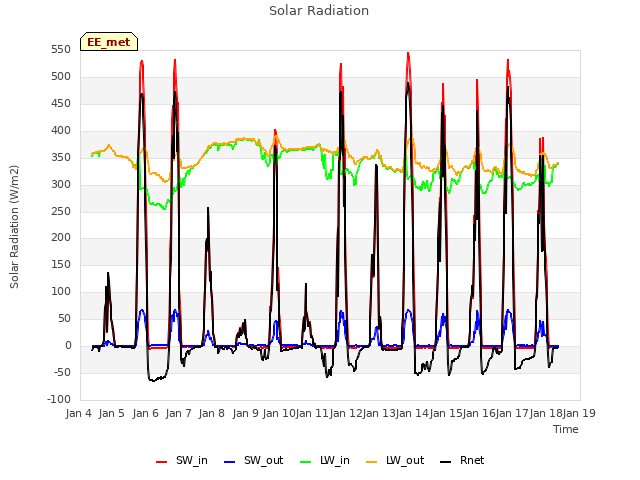The height and width of the screenshot is (480, 640).
Task: Click the 550 y-axis tick label
Action: [x=61, y=50]
